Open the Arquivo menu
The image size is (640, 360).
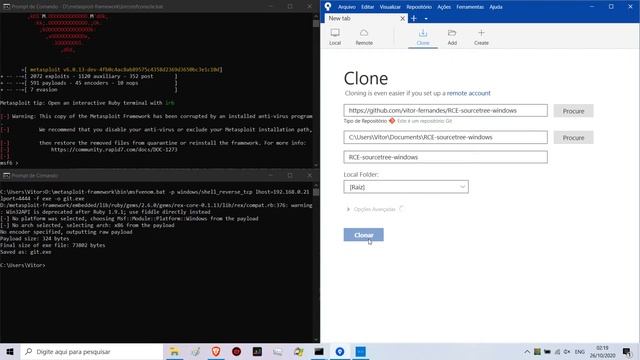347,7
